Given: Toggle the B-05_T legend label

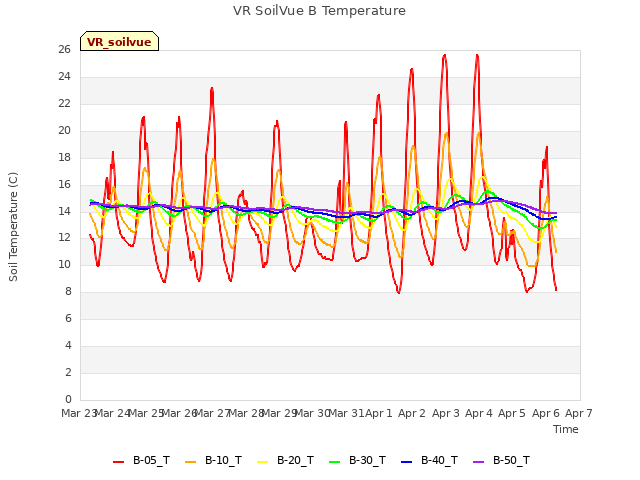Looking at the screenshot, I should [x=151, y=461].
